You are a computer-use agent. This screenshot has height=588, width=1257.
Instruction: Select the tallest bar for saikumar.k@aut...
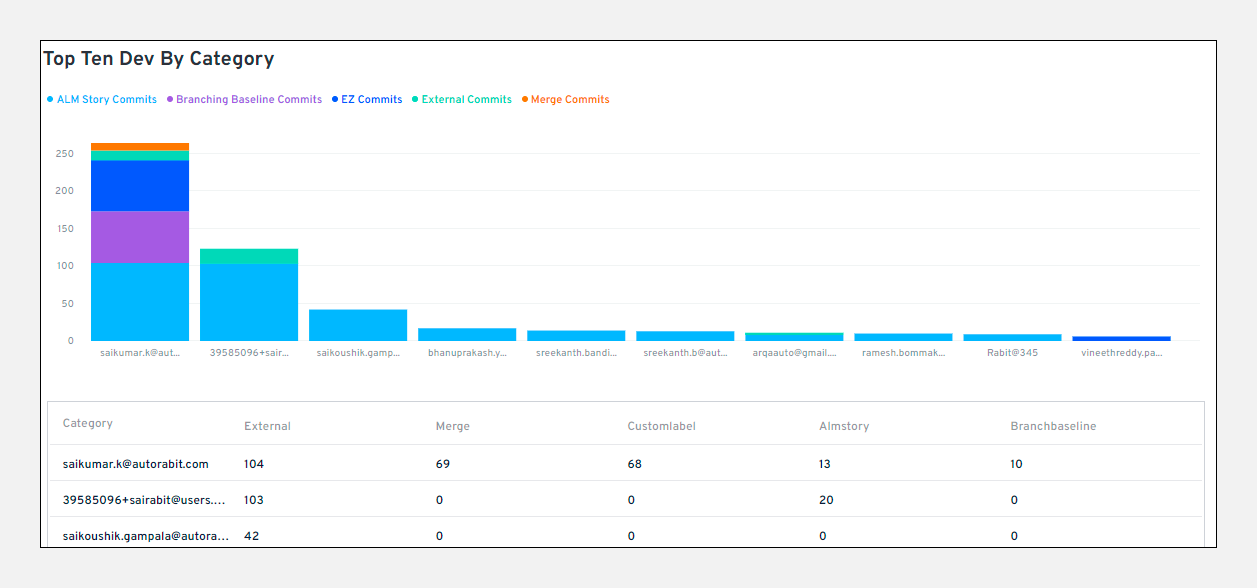coord(139,240)
